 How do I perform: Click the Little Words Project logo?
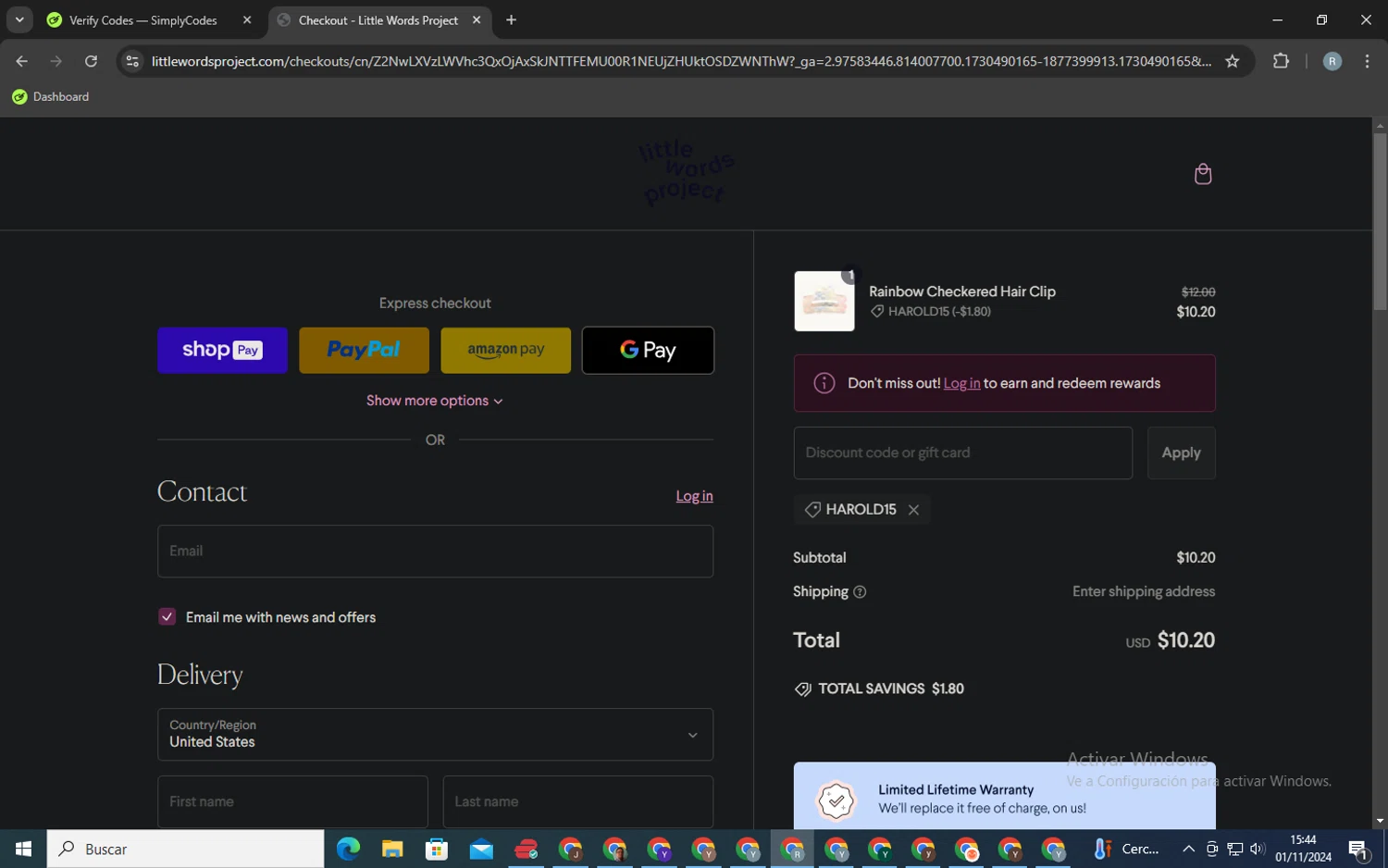point(686,173)
